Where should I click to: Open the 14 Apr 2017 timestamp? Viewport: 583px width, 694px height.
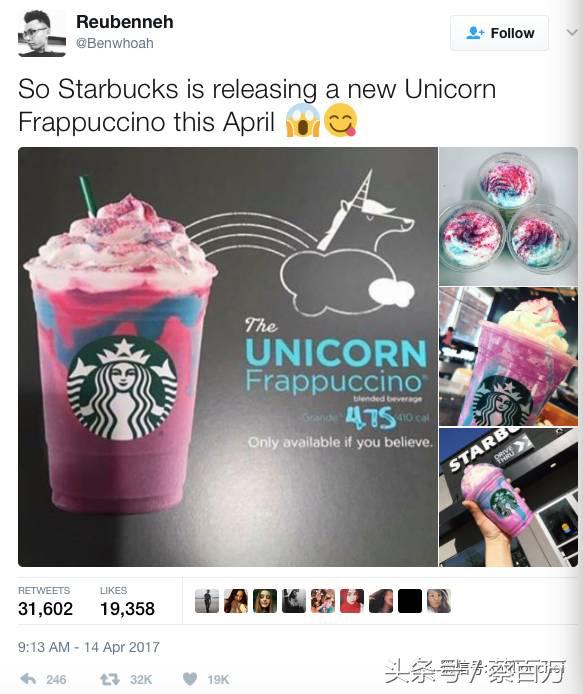[x=89, y=647]
